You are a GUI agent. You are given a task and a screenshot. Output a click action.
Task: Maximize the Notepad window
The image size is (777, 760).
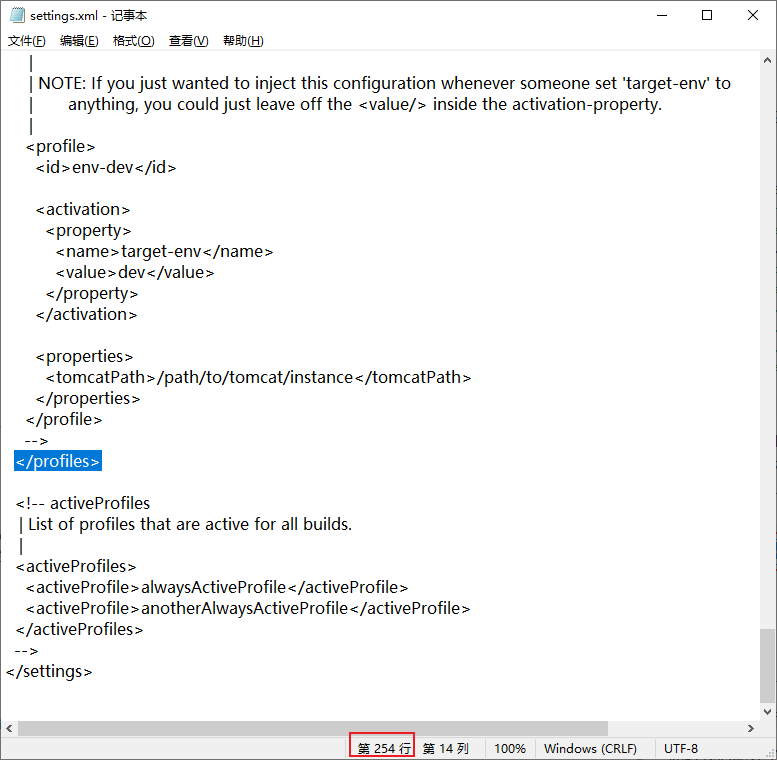pos(707,16)
